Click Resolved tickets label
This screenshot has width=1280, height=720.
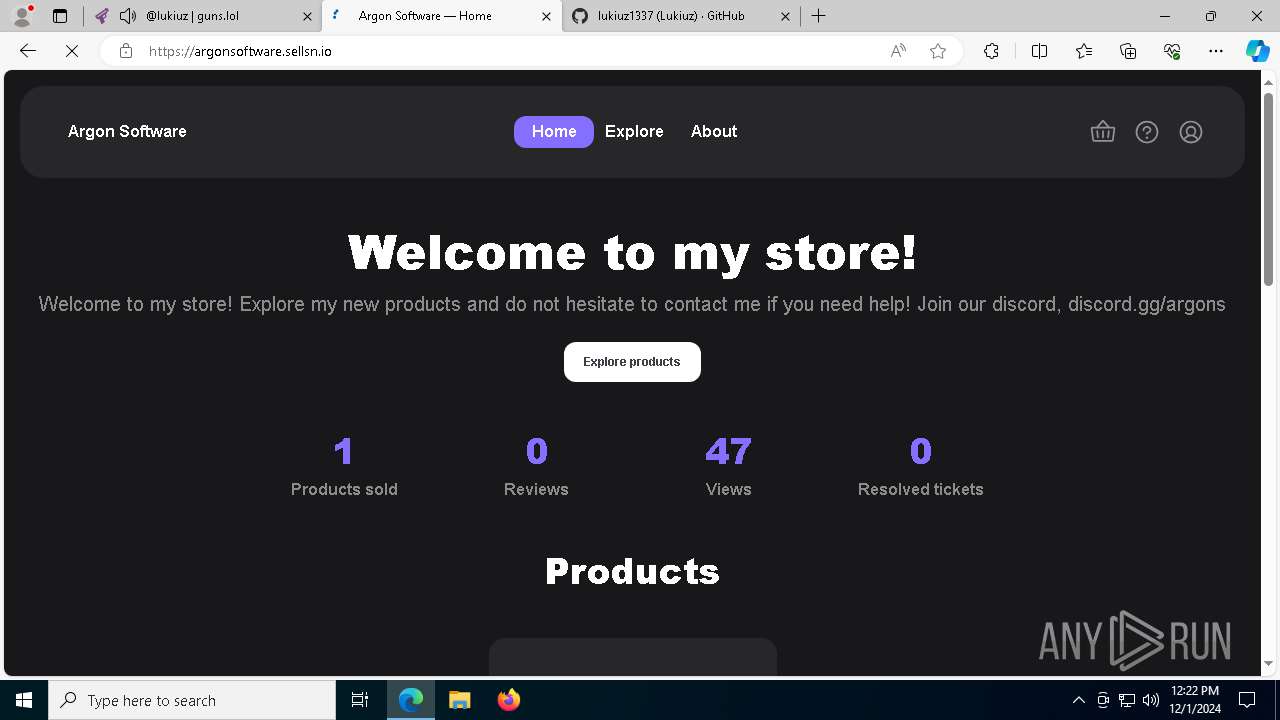coord(921,489)
